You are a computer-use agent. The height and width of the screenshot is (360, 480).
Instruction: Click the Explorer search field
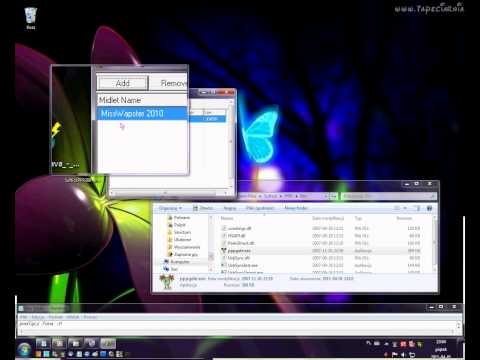click(x=388, y=196)
